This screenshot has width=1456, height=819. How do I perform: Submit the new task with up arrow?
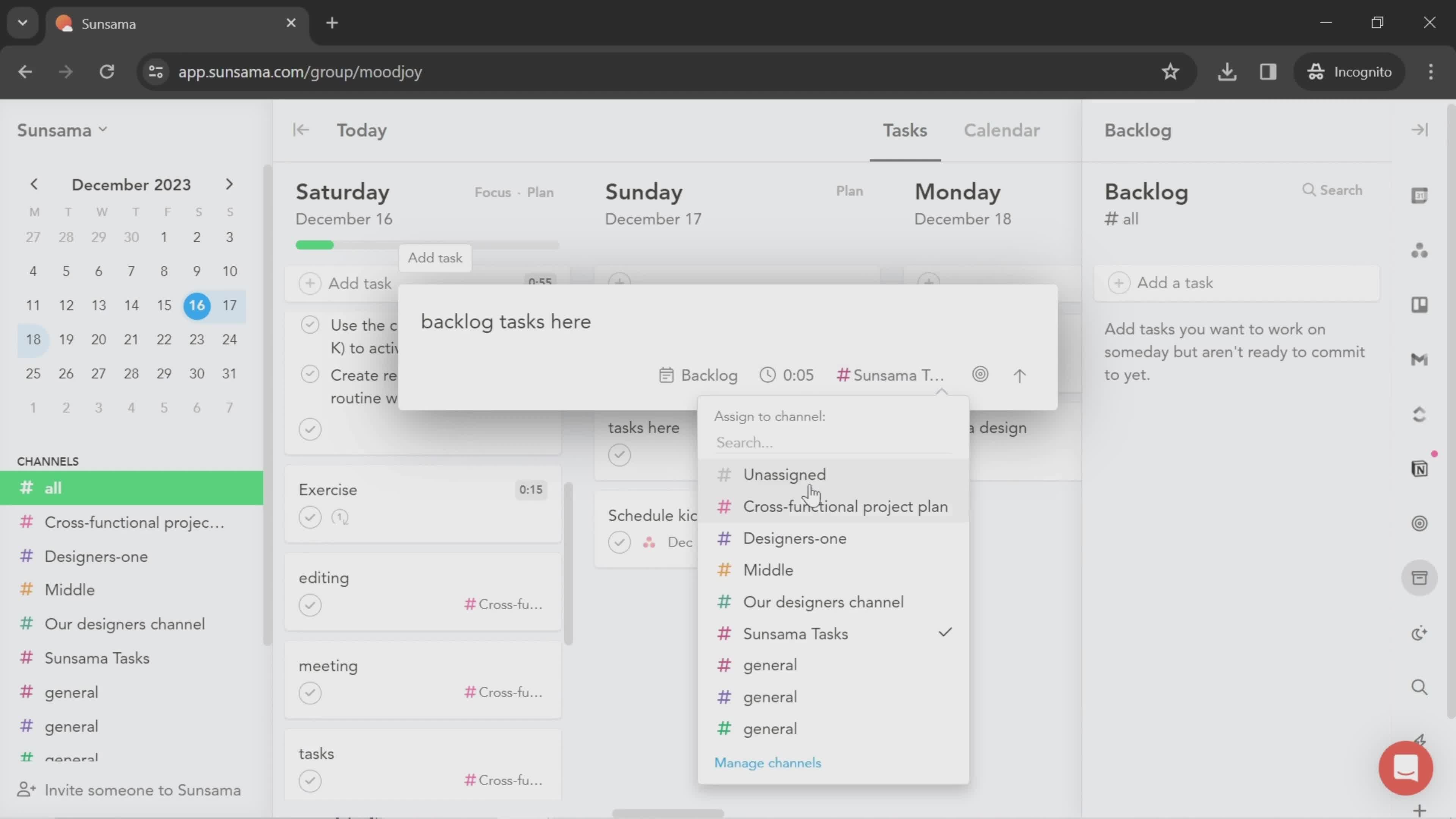point(1019,376)
